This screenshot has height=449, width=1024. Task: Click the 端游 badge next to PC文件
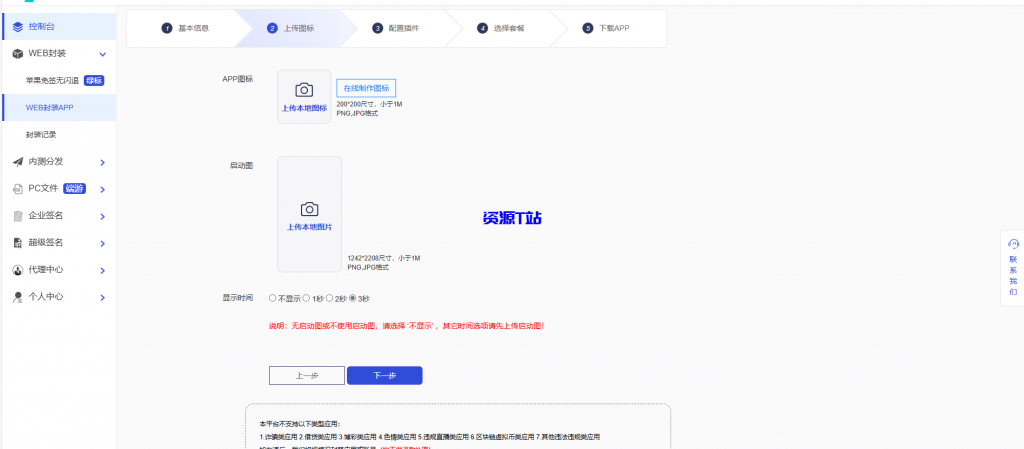tap(74, 189)
